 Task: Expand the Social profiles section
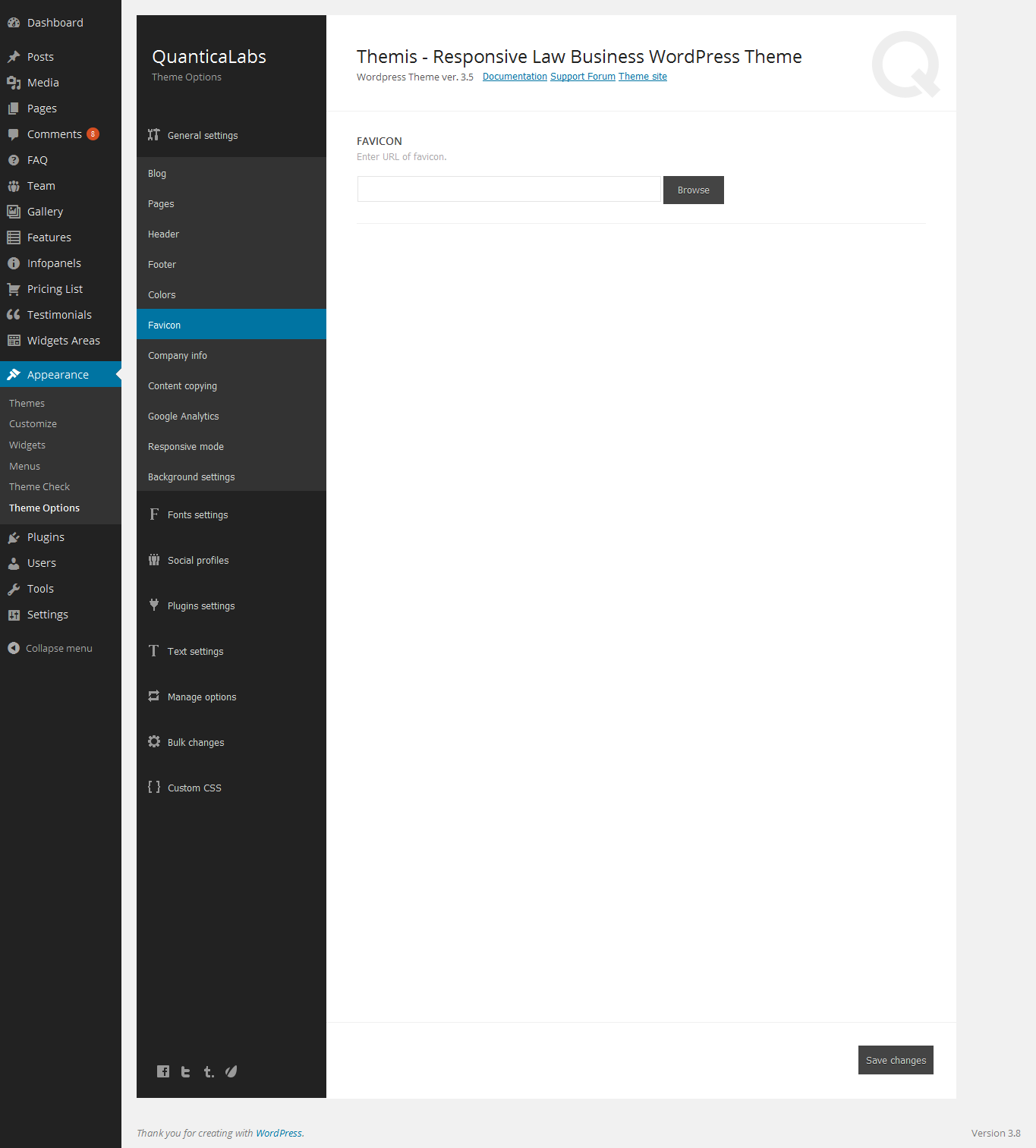pyautogui.click(x=231, y=560)
